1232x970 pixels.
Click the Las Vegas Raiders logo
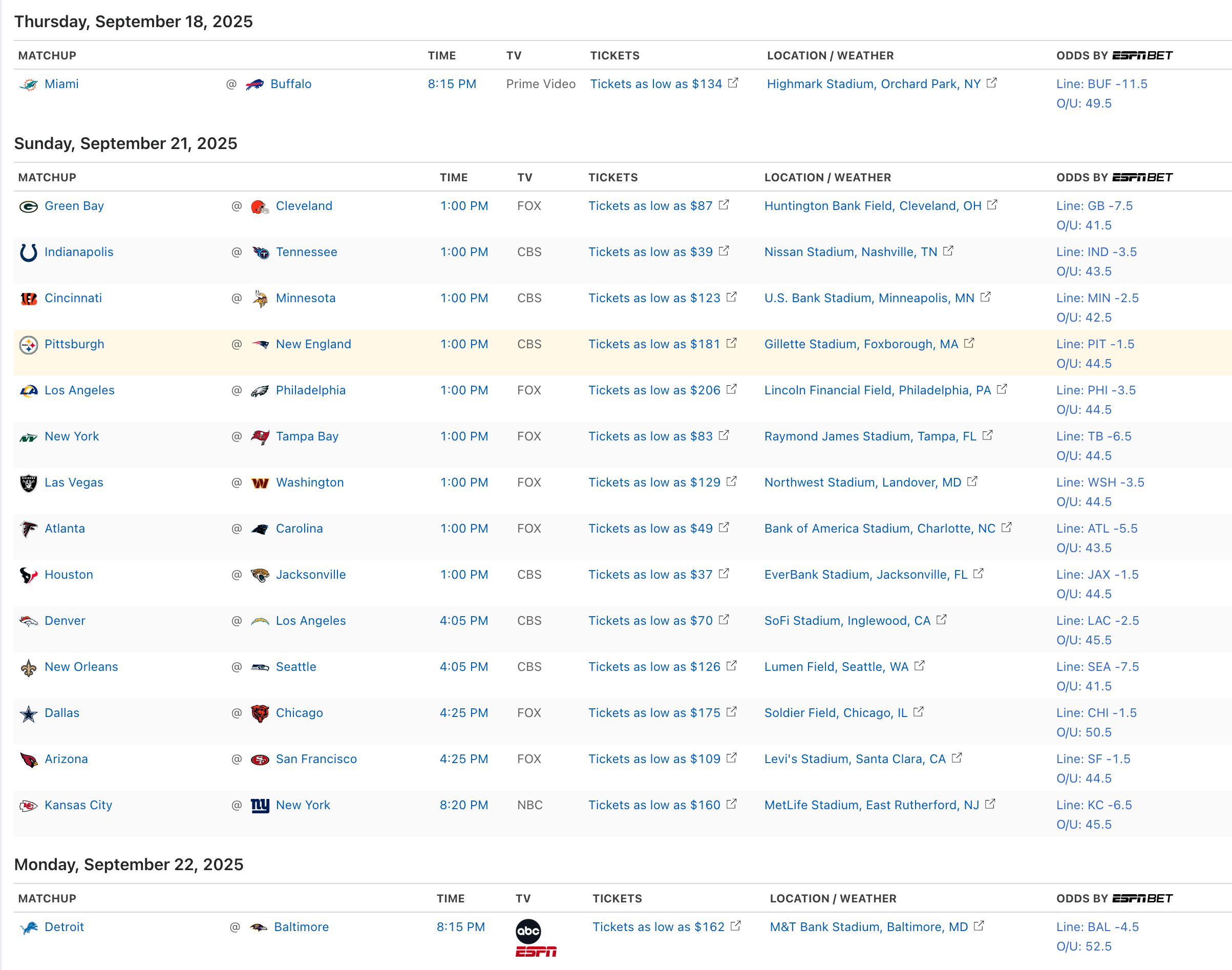pyautogui.click(x=28, y=483)
